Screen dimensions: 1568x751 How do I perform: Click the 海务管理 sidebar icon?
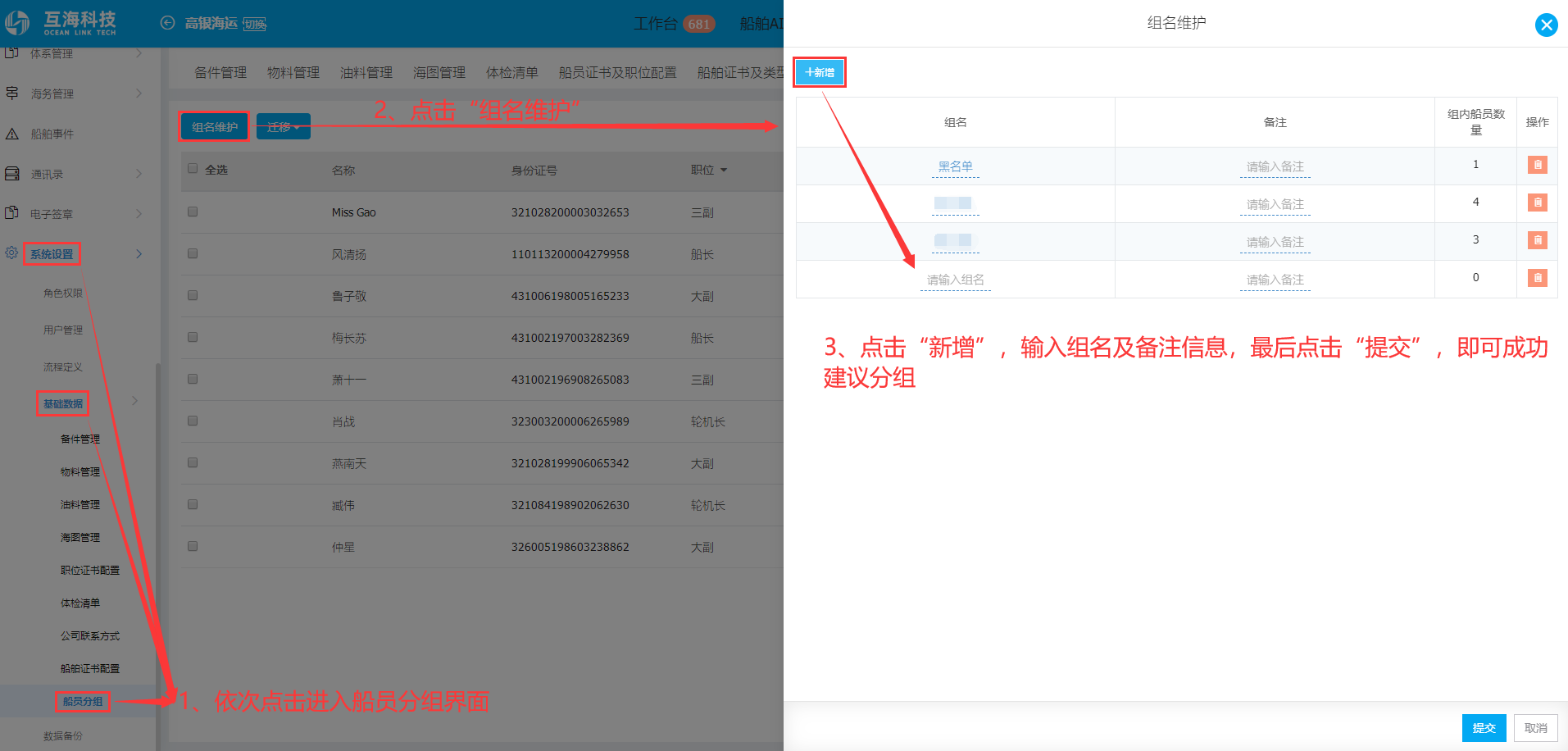12,93
